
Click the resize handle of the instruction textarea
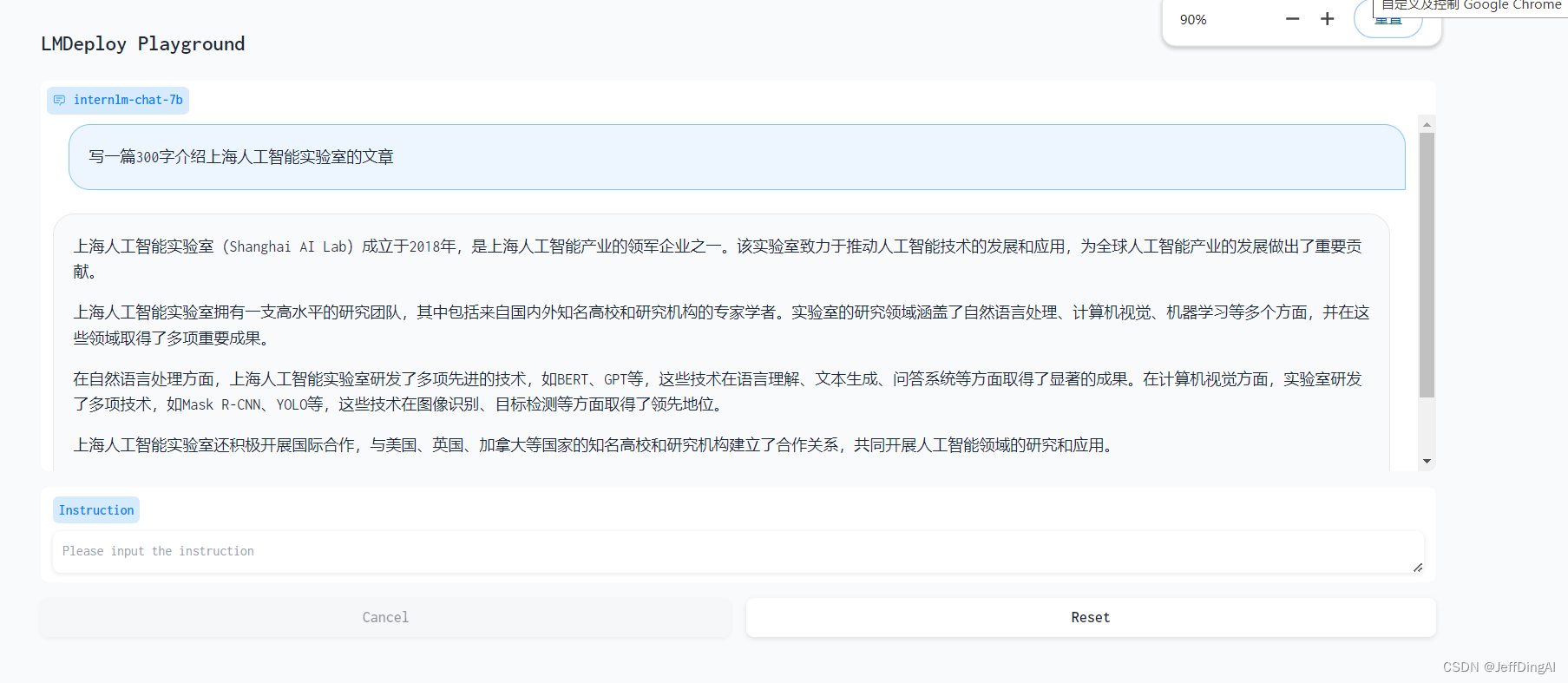point(1417,567)
